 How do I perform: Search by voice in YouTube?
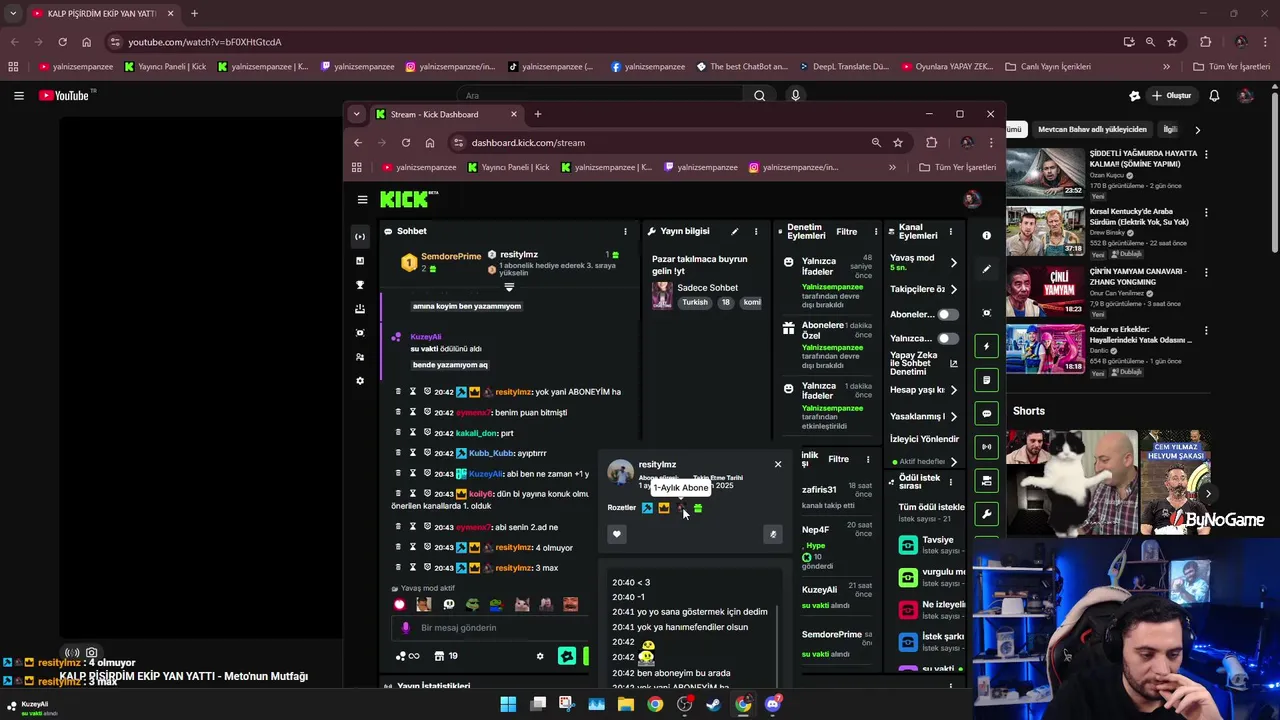(x=795, y=96)
